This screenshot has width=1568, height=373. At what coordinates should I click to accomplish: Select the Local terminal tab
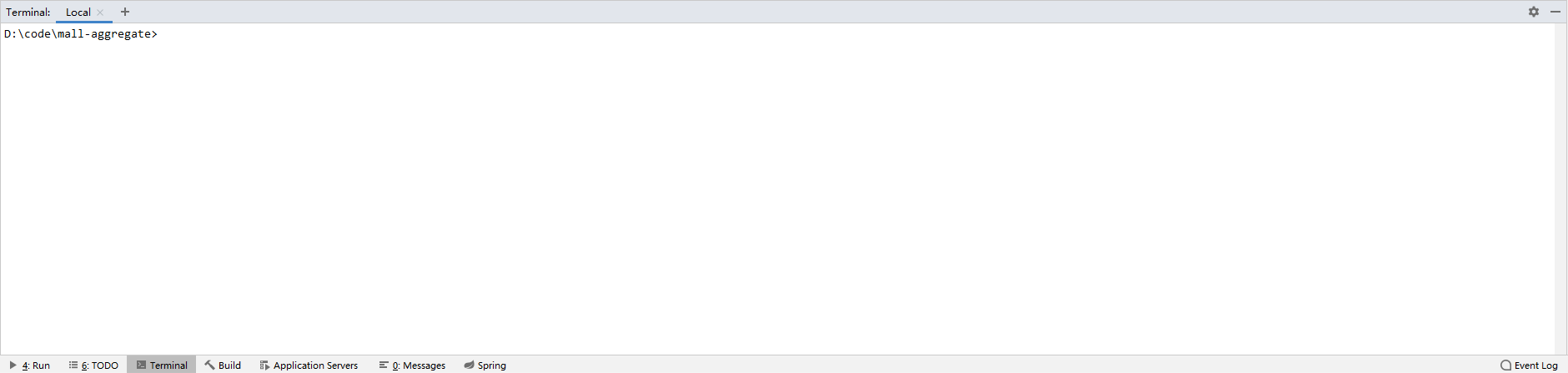[78, 13]
